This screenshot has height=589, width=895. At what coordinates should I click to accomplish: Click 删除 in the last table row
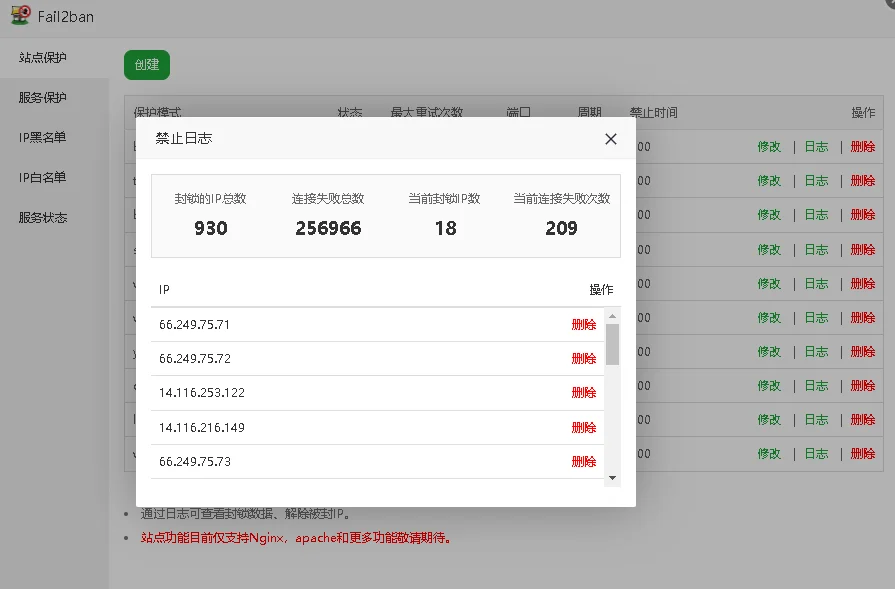click(862, 454)
